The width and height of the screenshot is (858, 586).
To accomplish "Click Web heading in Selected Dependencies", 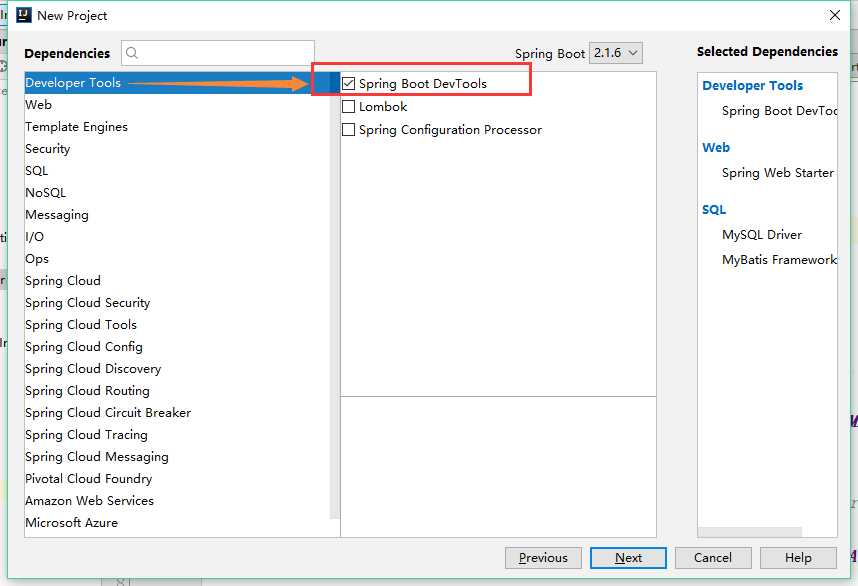I will click(716, 147).
